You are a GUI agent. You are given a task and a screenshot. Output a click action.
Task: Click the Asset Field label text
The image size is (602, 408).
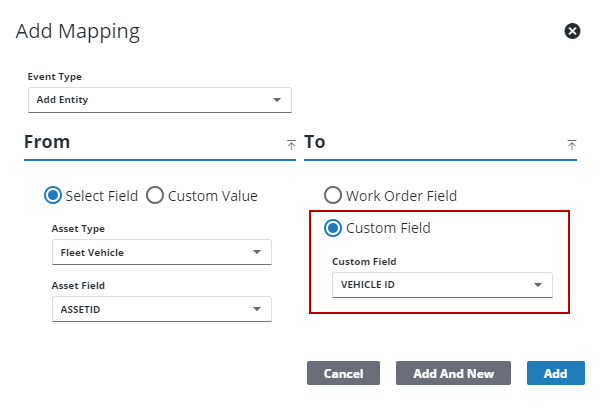coord(80,286)
